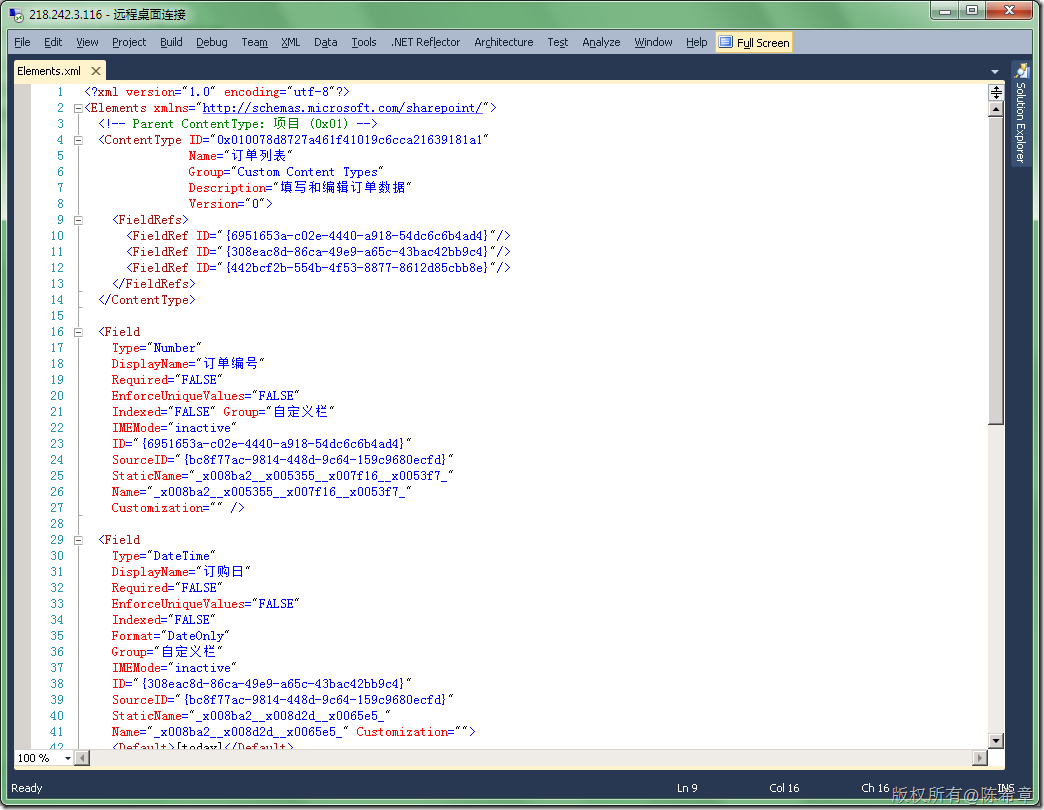The width and height of the screenshot is (1044, 810).
Task: Select the Elements.xml tab
Action: point(49,71)
